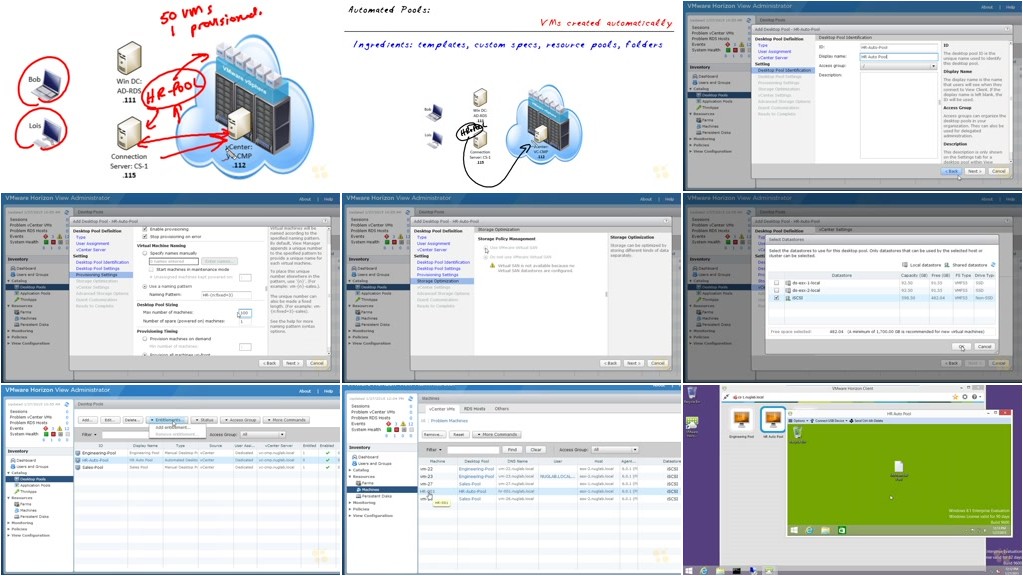Open the Recycle Bin on the purple desktop
Viewport: 1023px width, 576px height.
click(x=692, y=393)
